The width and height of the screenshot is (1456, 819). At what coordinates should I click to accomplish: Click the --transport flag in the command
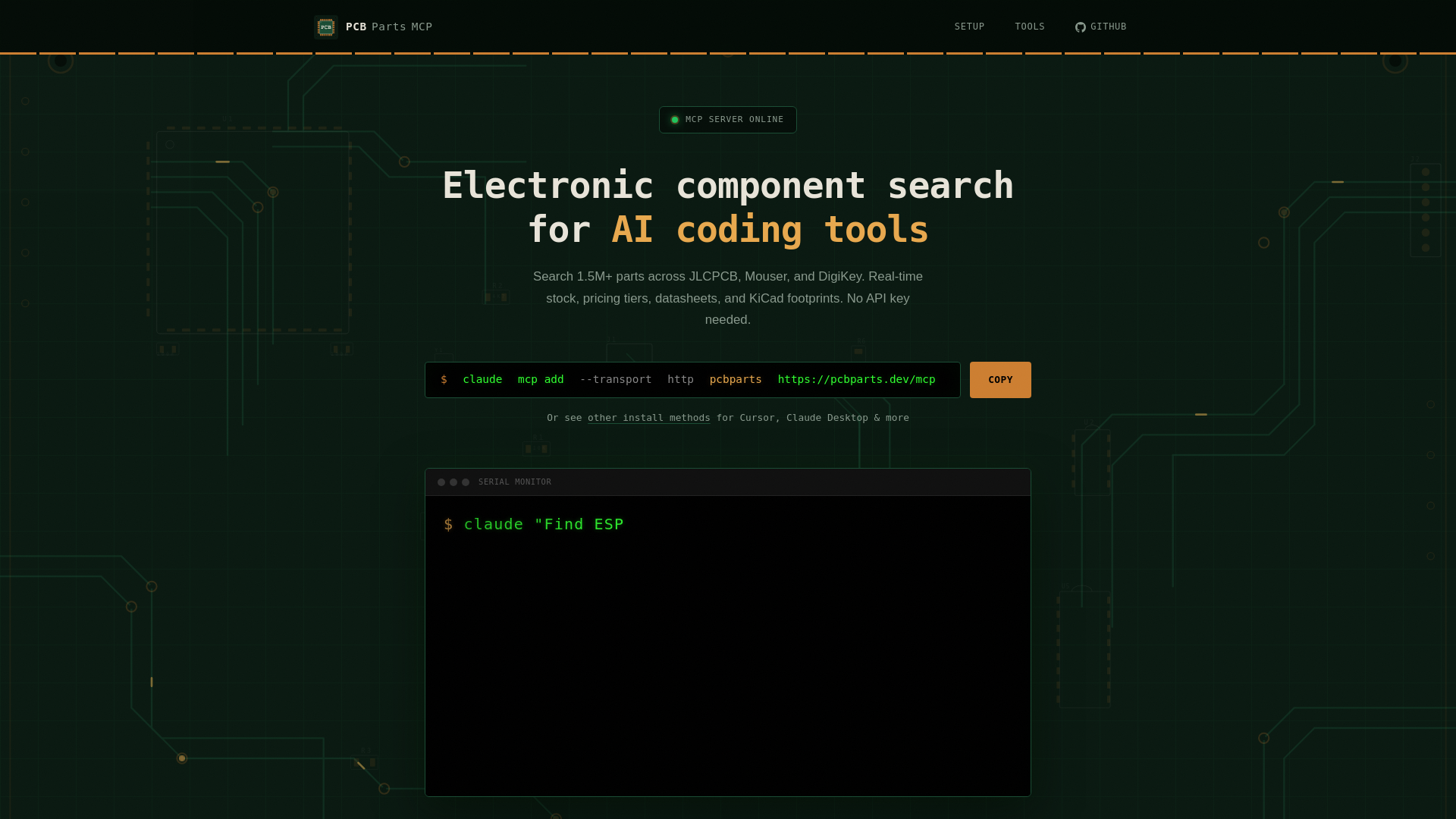pyautogui.click(x=616, y=379)
